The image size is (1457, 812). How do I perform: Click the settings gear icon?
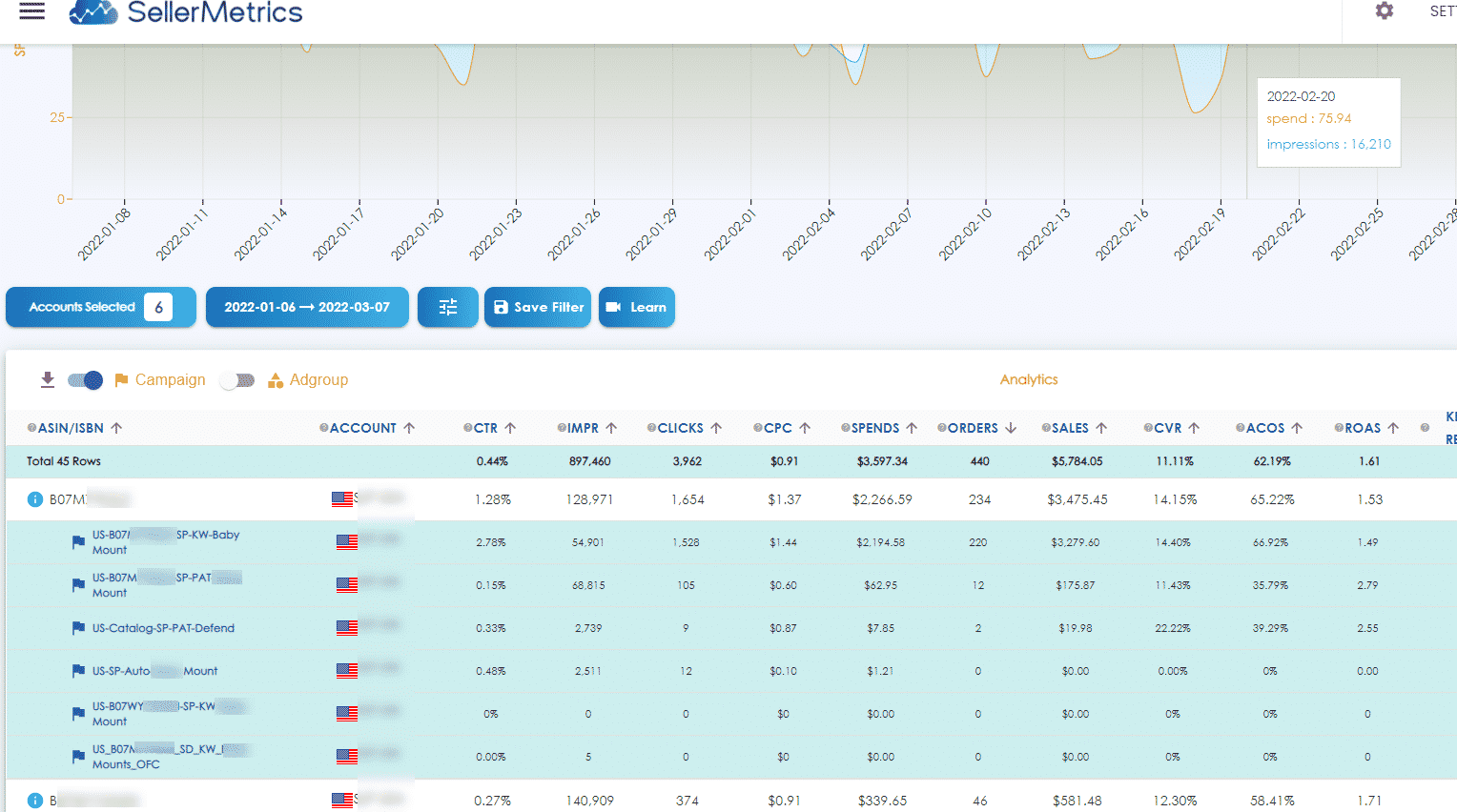[x=1384, y=11]
